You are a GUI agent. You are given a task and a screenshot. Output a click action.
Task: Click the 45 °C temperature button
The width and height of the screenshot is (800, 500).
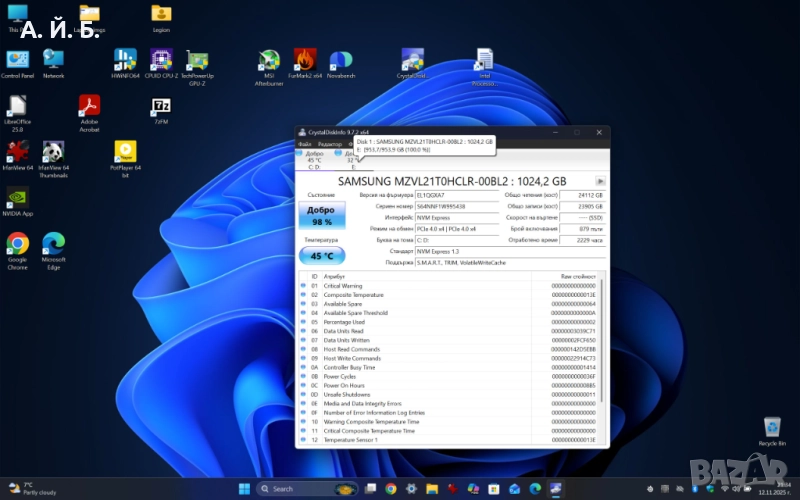(x=321, y=256)
